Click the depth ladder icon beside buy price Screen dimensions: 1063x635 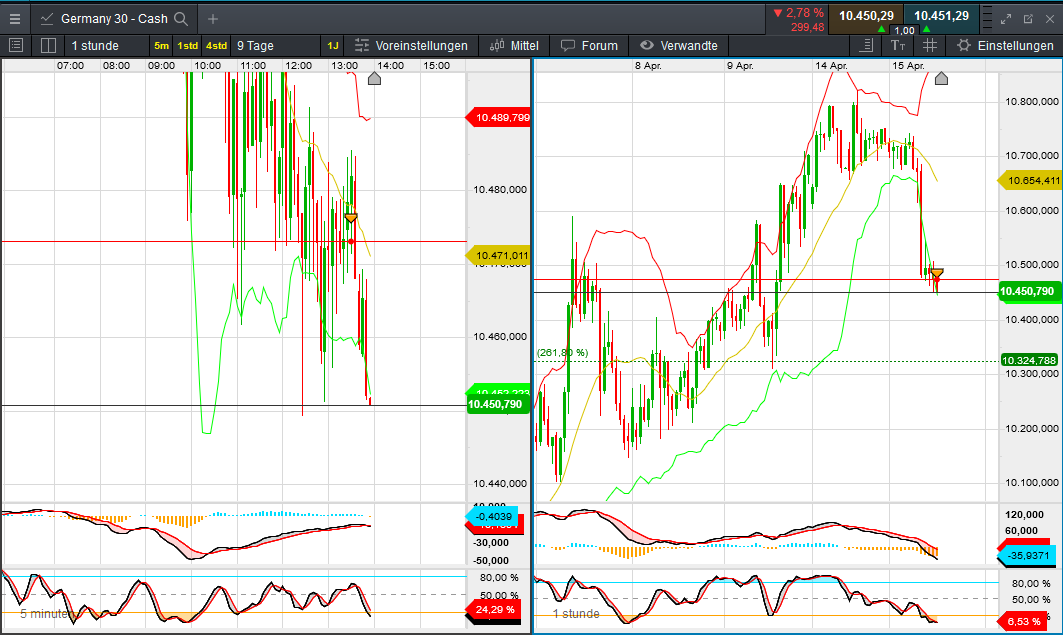pos(987,19)
